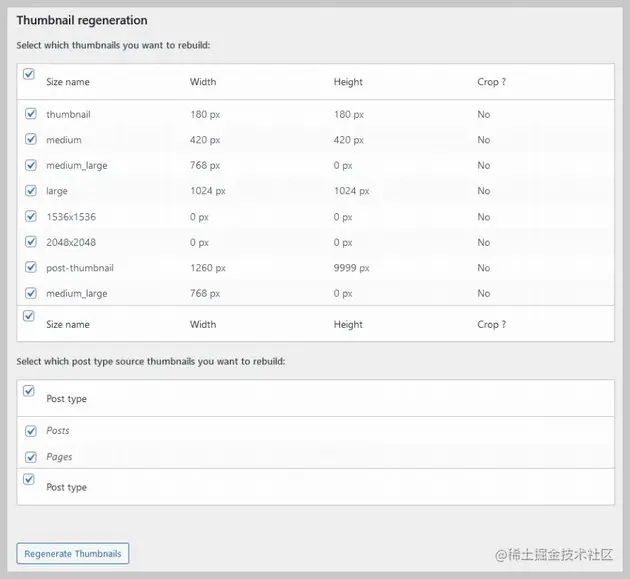Click the 'Thumbnail regeneration' heading

pyautogui.click(x=82, y=20)
